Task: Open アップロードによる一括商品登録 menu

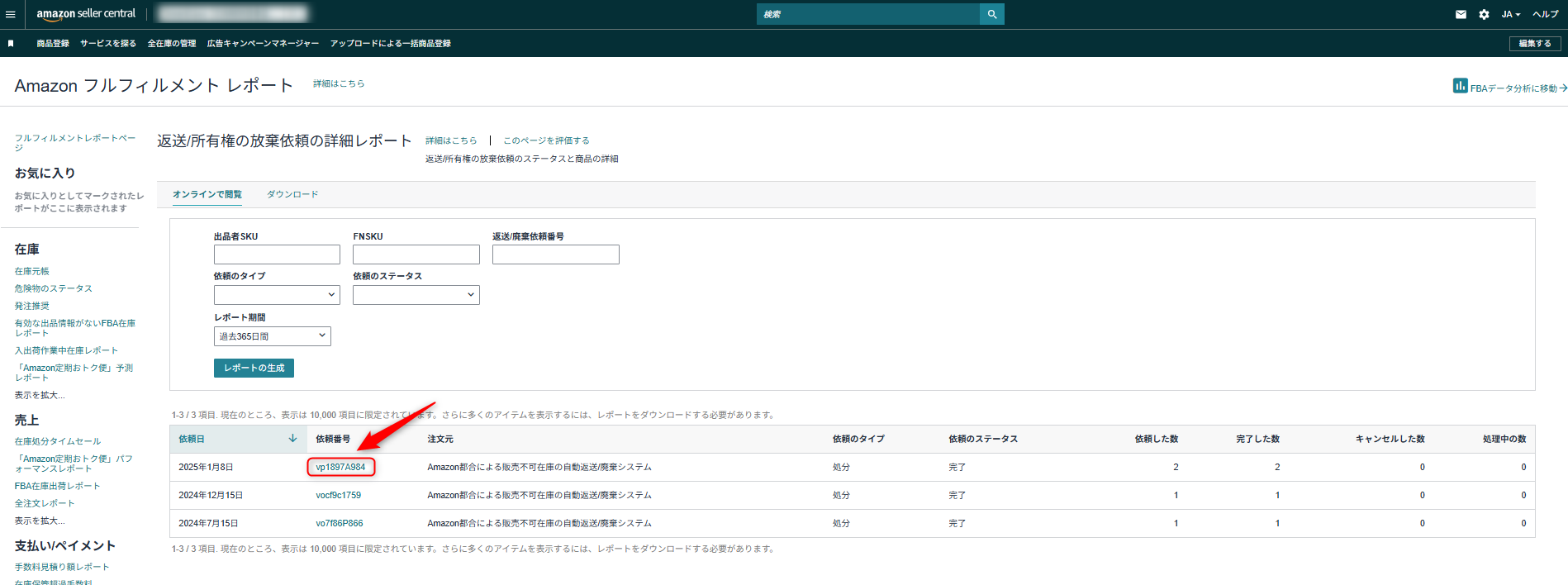Action: coord(391,43)
